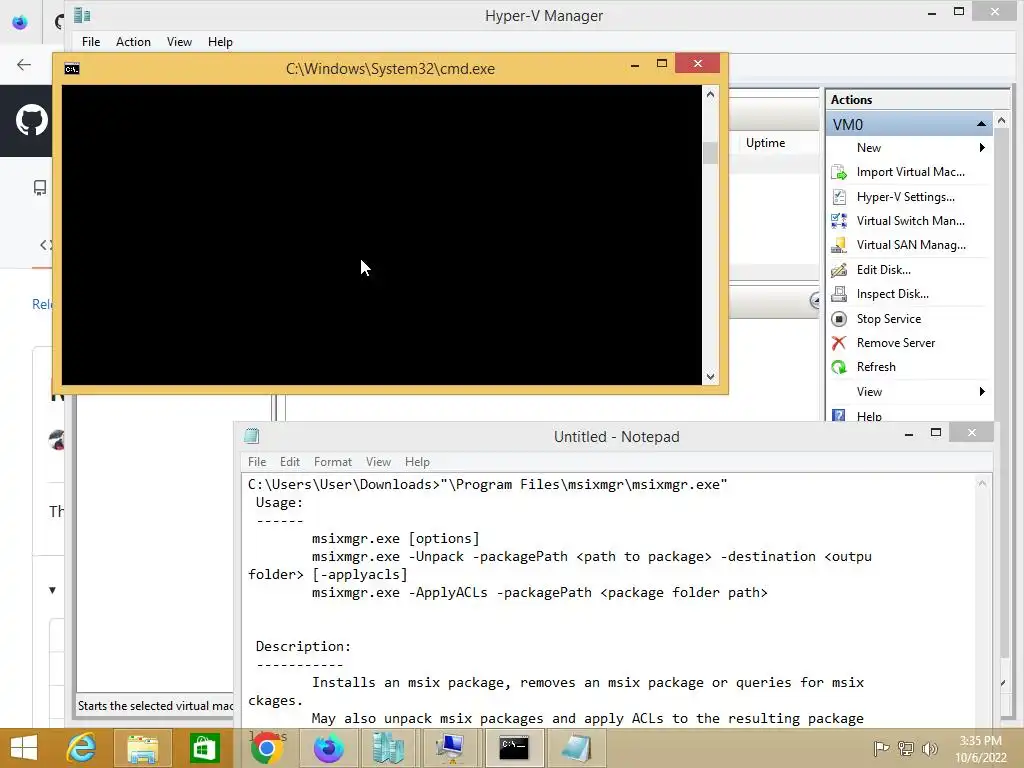
Task: Open the Notepad Help menu
Action: (x=417, y=462)
